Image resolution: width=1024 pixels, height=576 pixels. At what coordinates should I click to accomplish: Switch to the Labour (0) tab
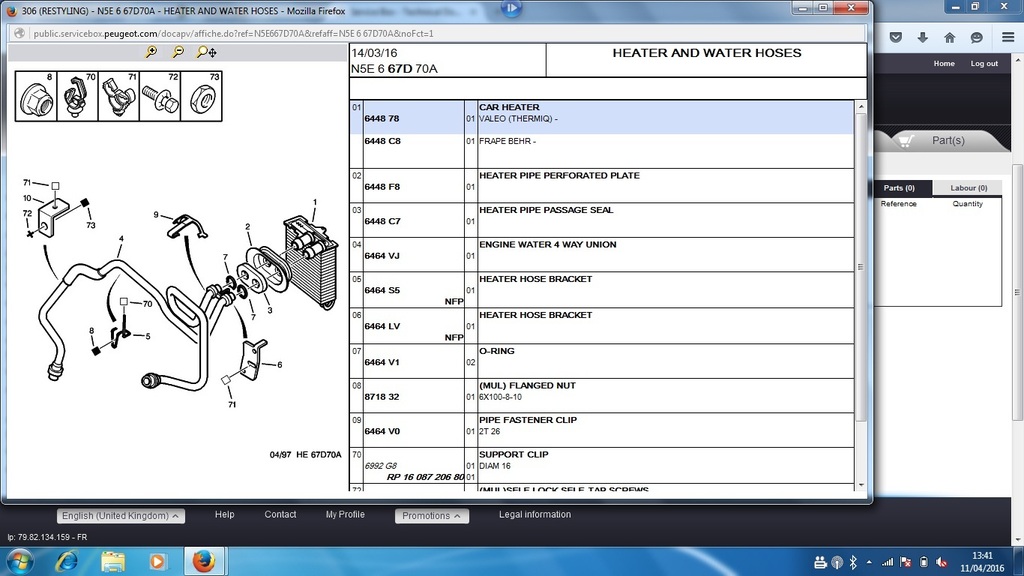click(x=968, y=188)
